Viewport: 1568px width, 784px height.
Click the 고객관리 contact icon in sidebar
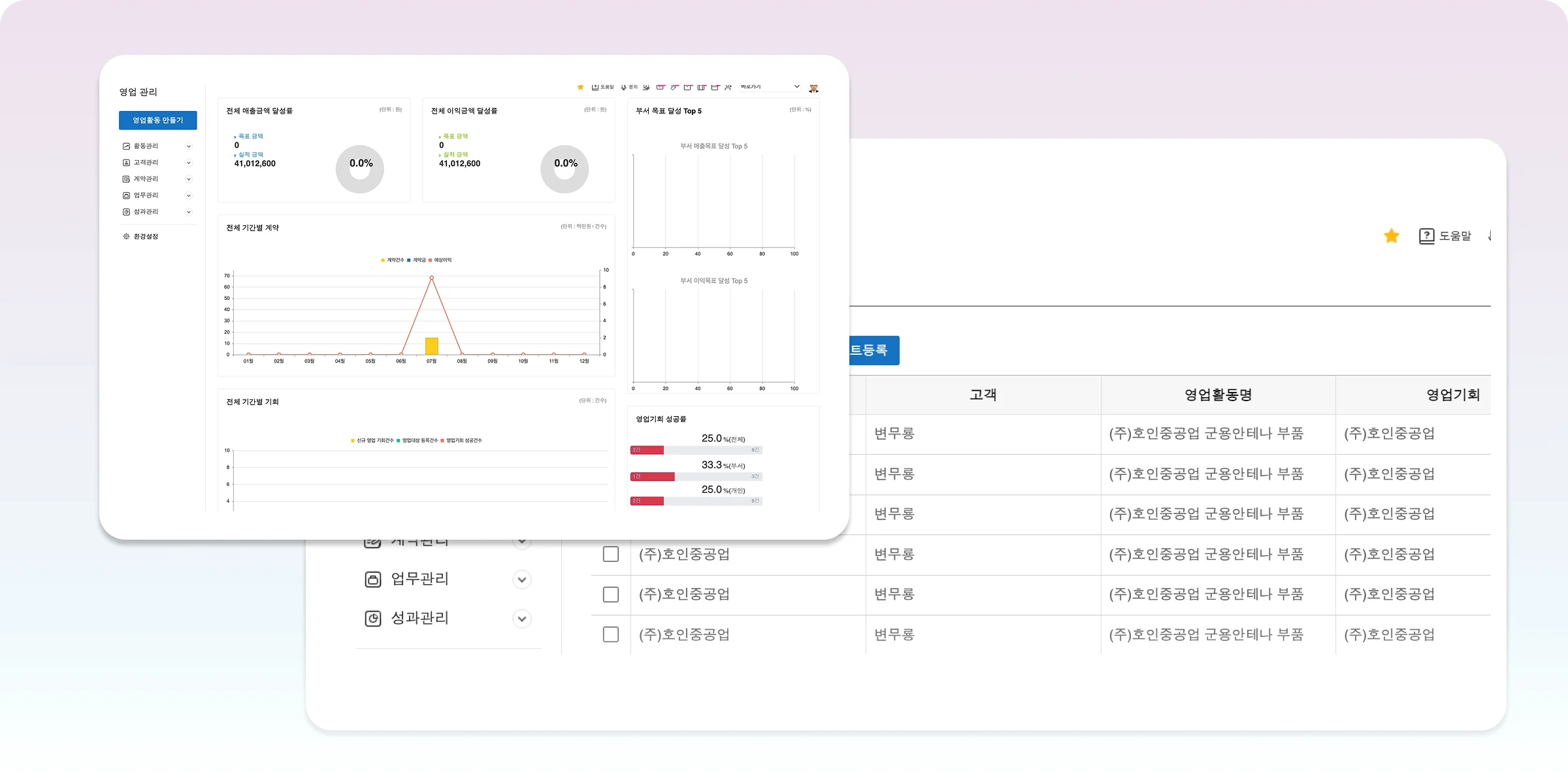[126, 163]
